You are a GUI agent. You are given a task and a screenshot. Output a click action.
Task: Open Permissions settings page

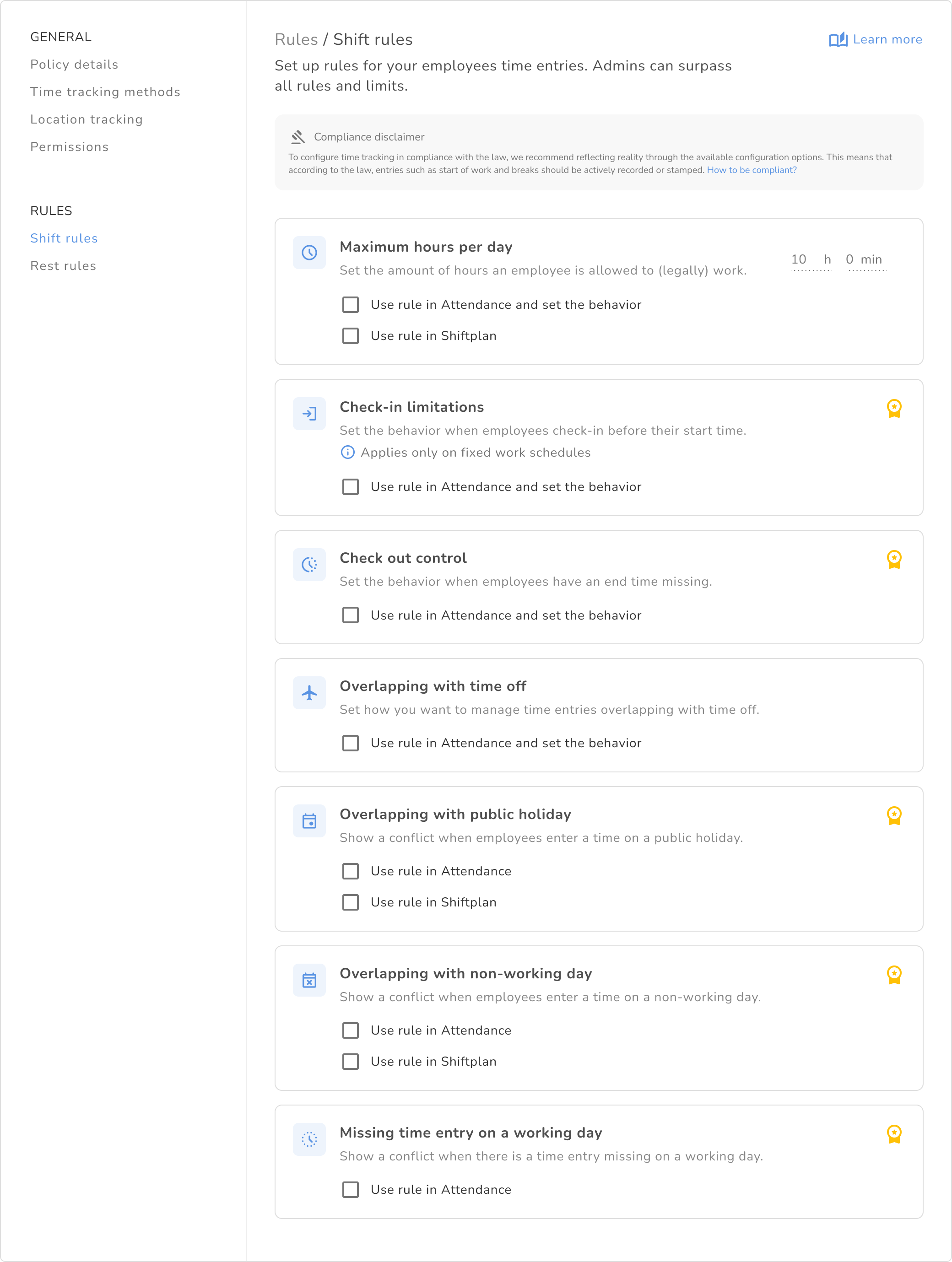(69, 146)
